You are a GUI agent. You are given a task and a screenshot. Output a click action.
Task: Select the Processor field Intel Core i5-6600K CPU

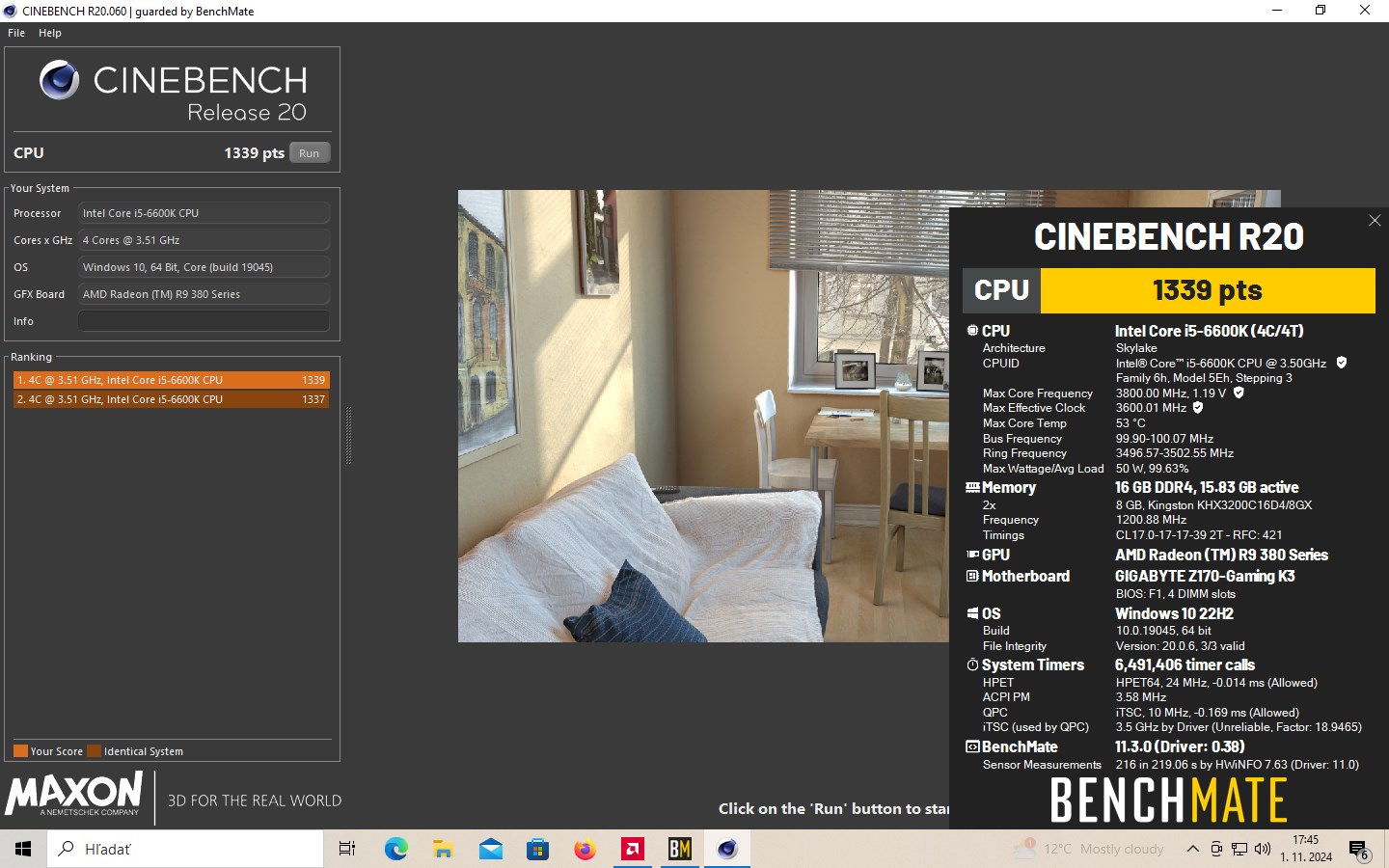pyautogui.click(x=204, y=213)
